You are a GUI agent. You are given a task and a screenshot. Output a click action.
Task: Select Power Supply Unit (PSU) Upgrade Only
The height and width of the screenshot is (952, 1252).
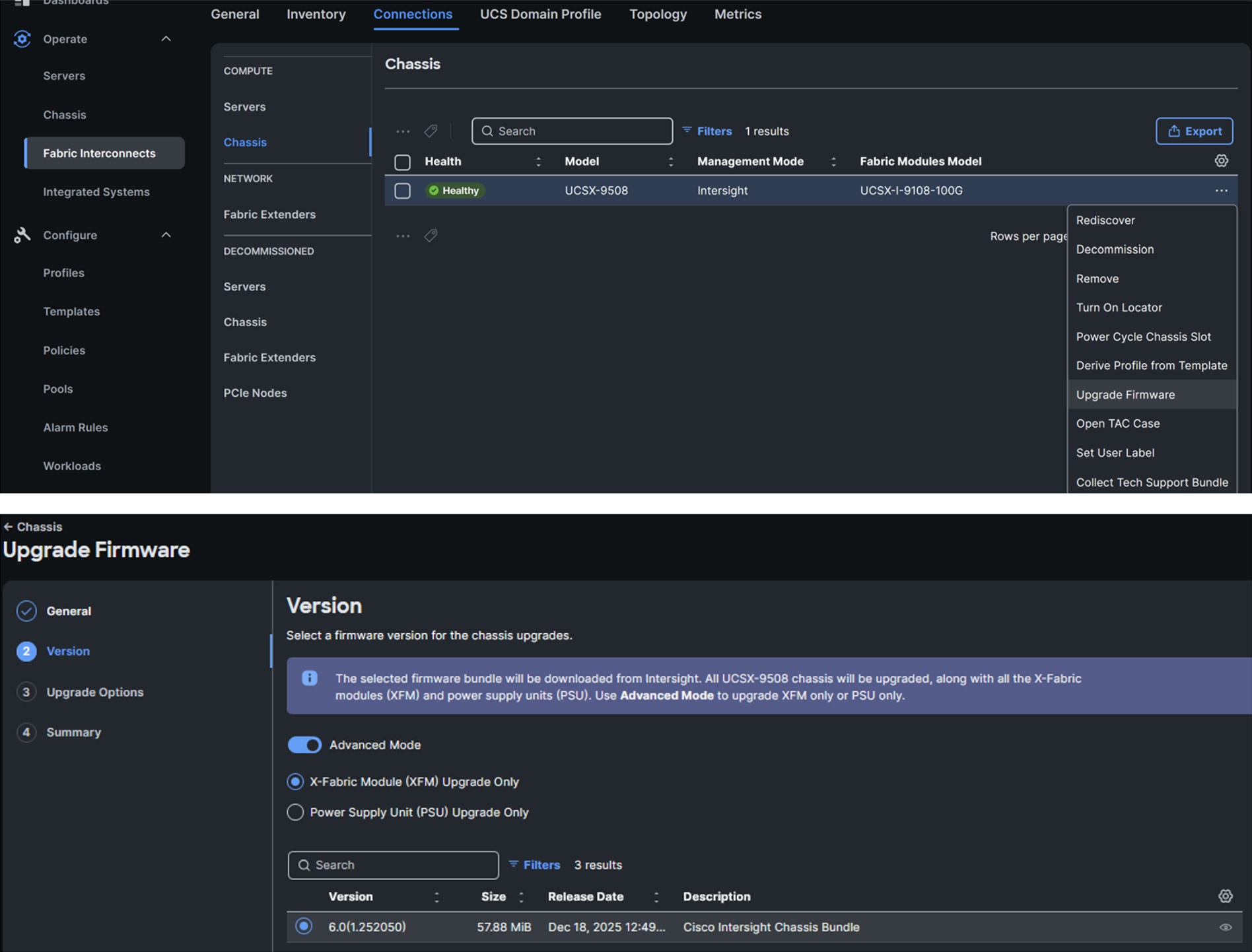(295, 812)
